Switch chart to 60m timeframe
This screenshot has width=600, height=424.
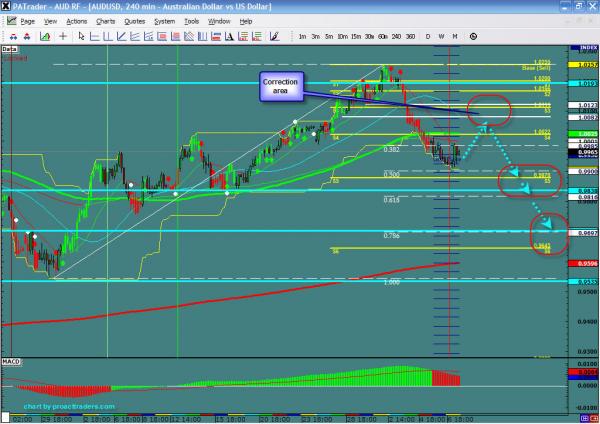coord(382,36)
